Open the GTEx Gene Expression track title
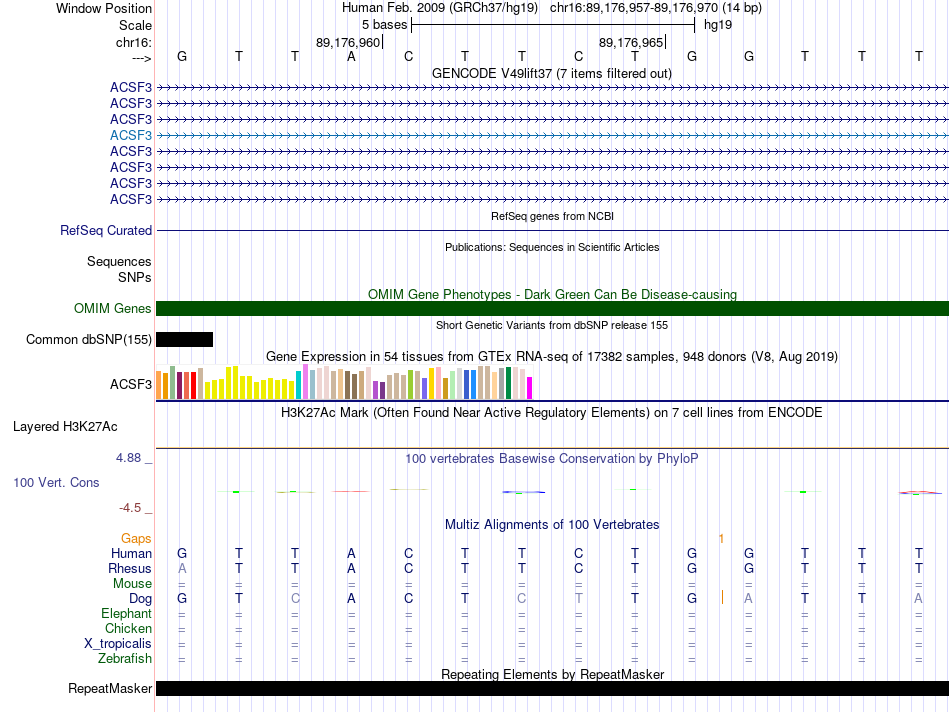Image resolution: width=950 pixels, height=712 pixels. (x=552, y=356)
